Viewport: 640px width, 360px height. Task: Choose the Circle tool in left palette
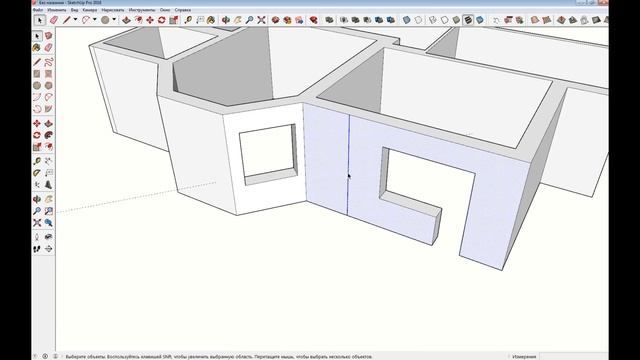[x=37, y=86]
